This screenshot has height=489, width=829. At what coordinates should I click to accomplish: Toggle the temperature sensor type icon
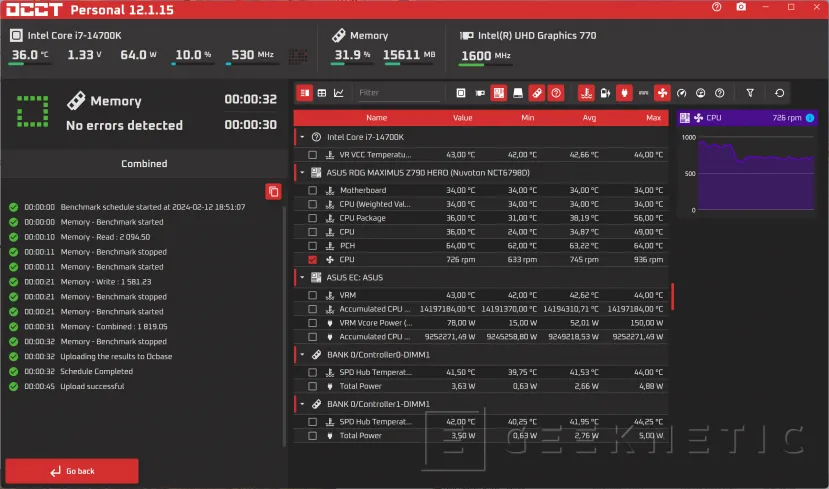pos(586,93)
